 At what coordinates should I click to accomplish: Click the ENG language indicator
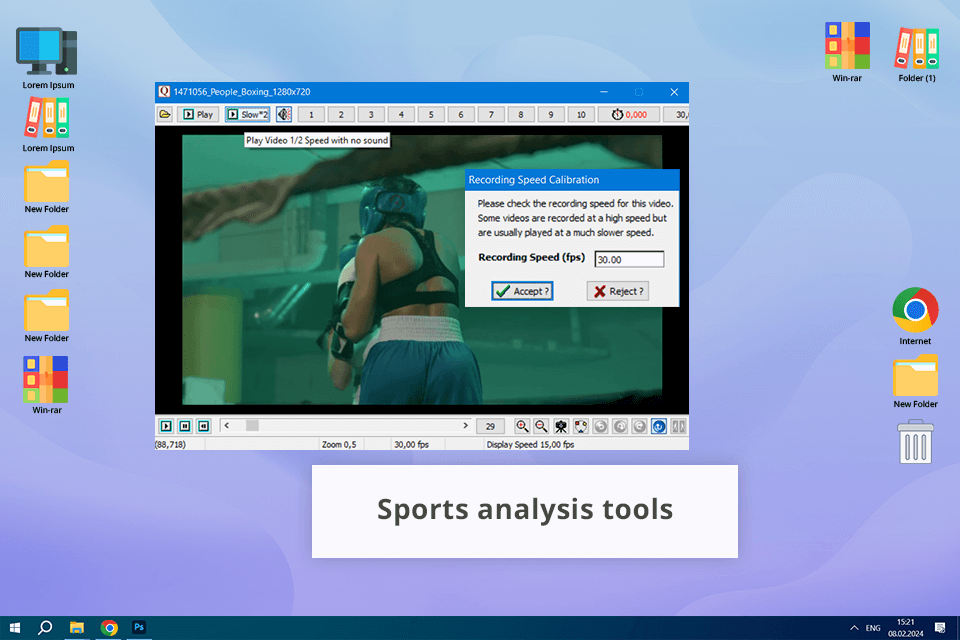pos(873,628)
